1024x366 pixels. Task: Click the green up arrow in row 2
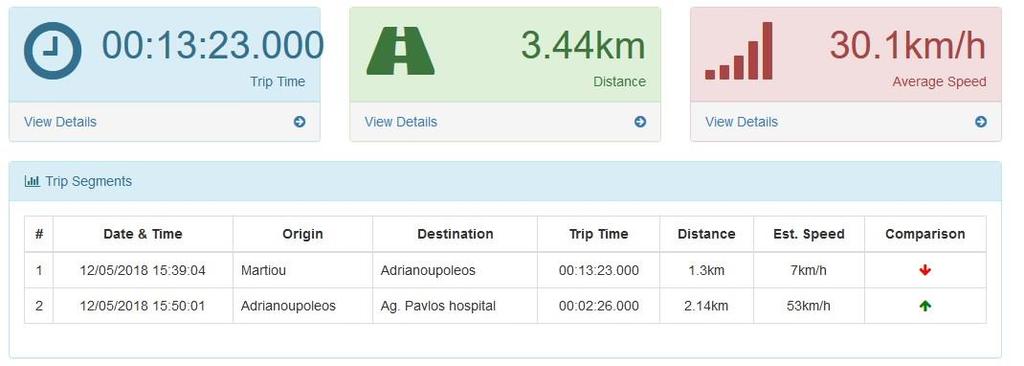(x=925, y=306)
